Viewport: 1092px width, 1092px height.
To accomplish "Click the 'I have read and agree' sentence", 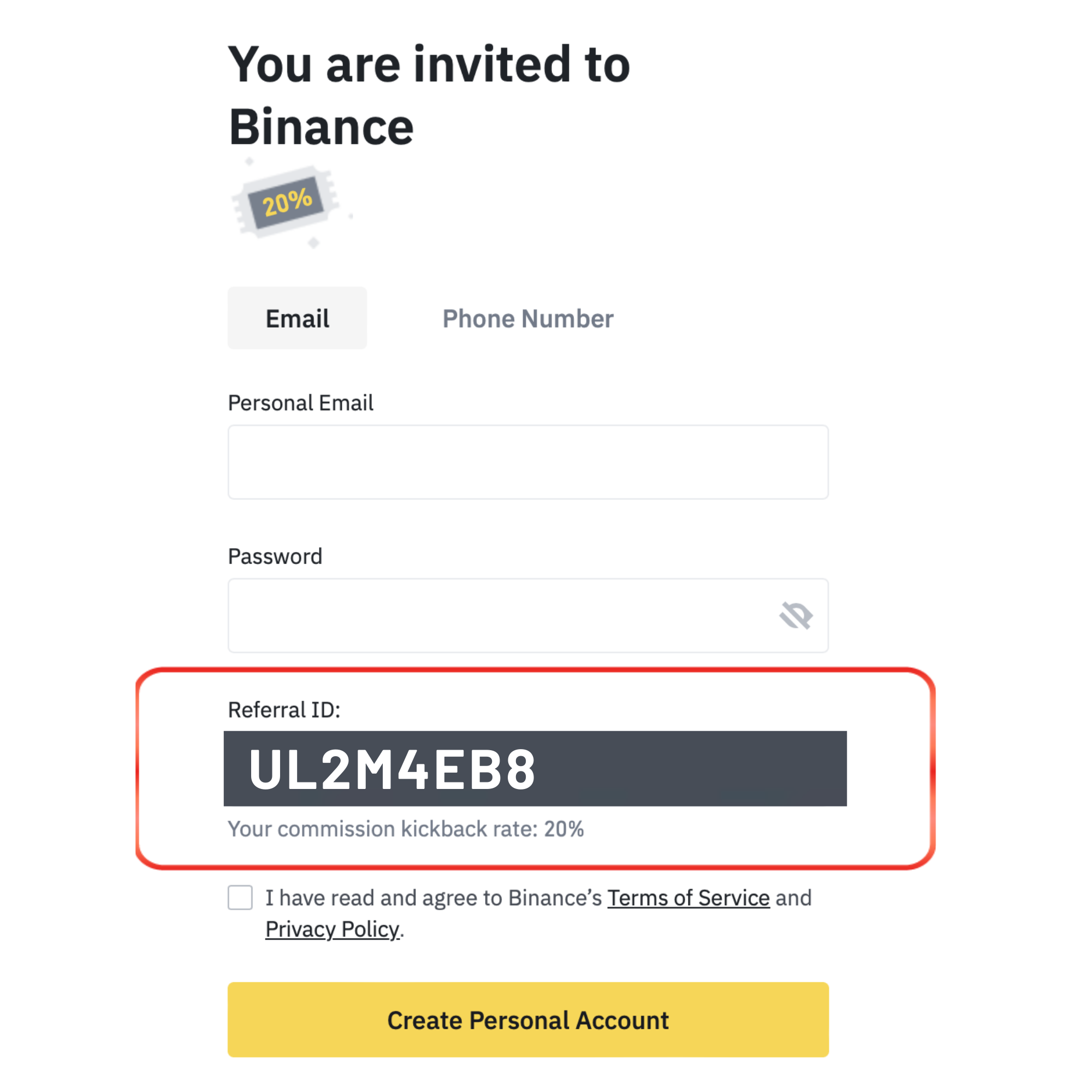I will (x=434, y=898).
